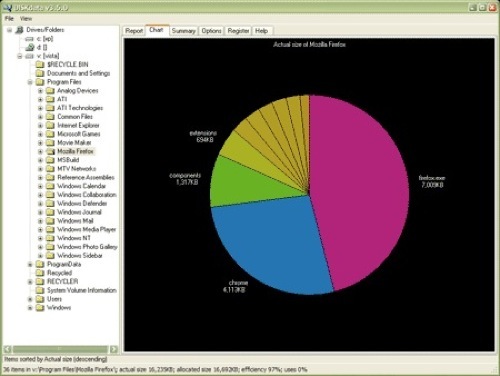Select the Recycled folder icon
The image size is (500, 376).
(x=40, y=273)
